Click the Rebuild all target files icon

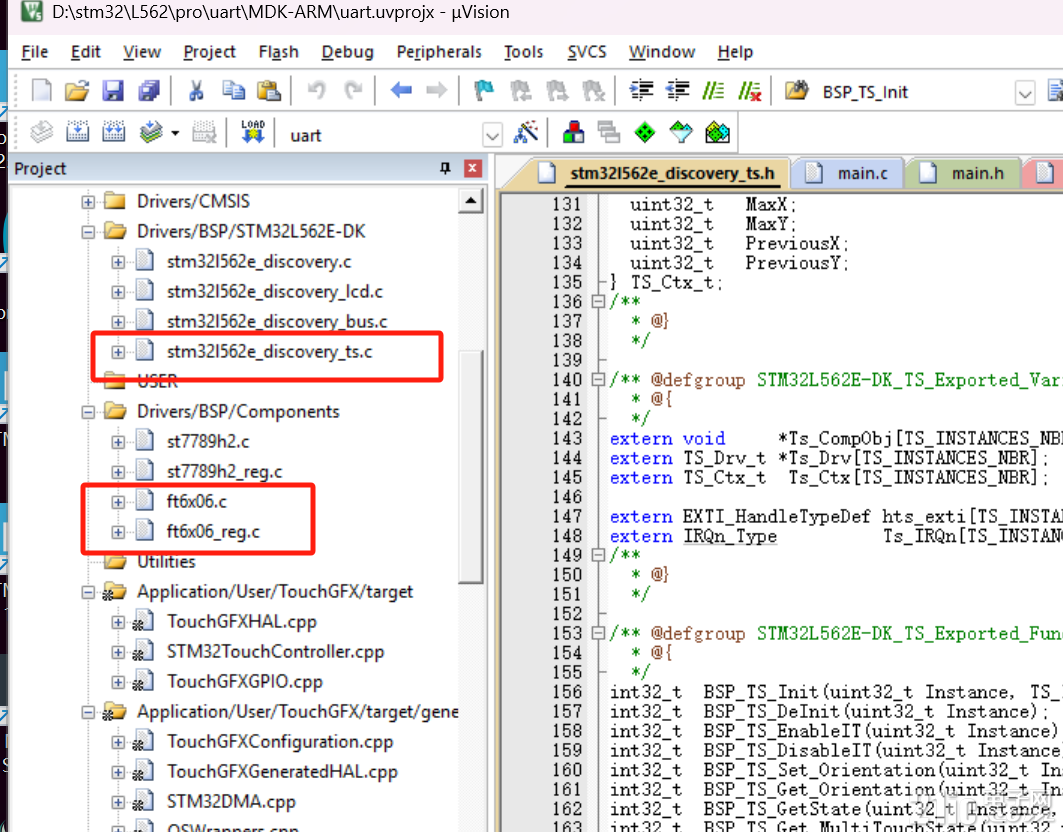113,132
